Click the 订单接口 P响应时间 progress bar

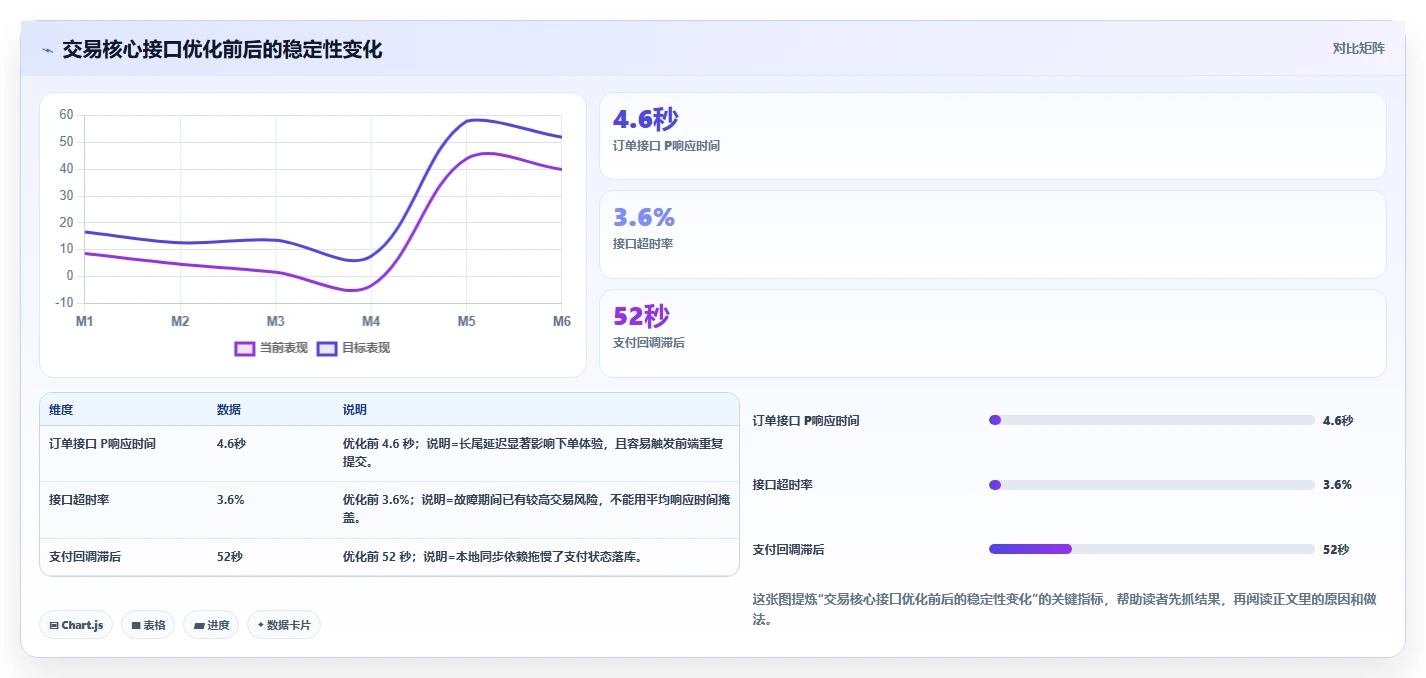pos(1151,420)
